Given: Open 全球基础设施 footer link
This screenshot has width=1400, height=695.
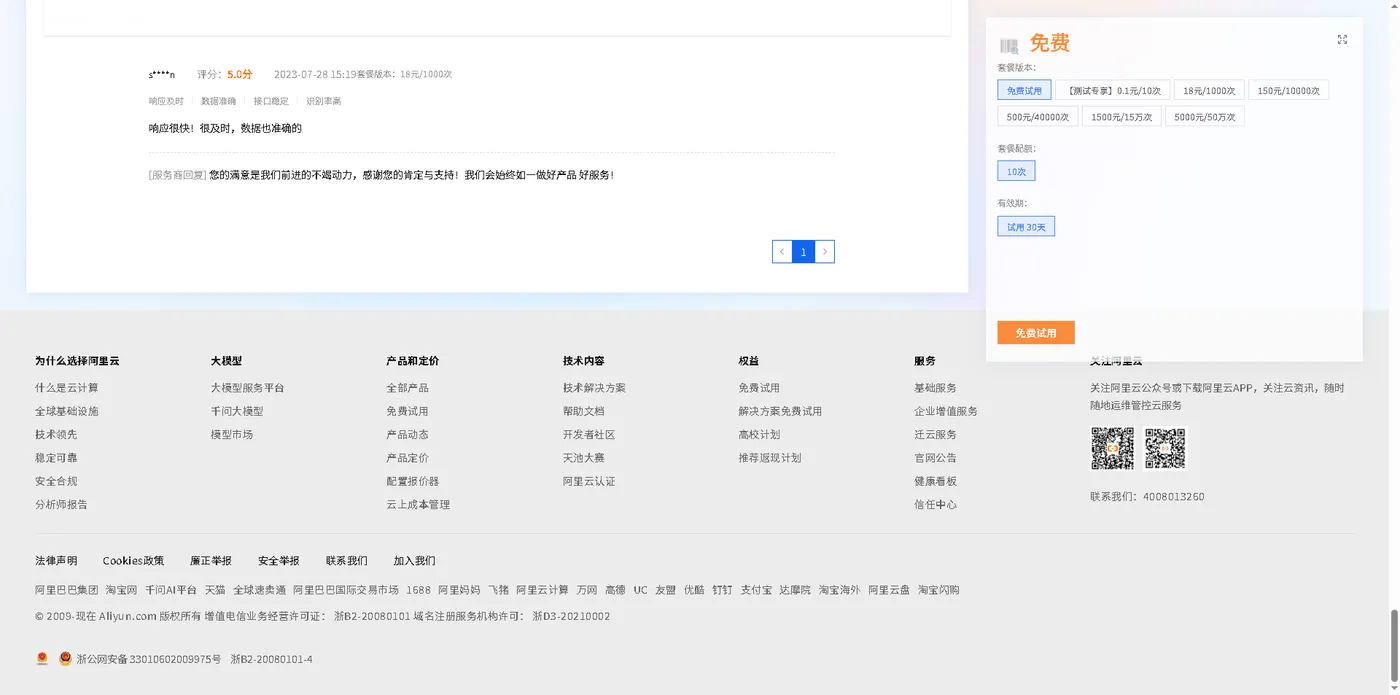Looking at the screenshot, I should click(x=67, y=411).
